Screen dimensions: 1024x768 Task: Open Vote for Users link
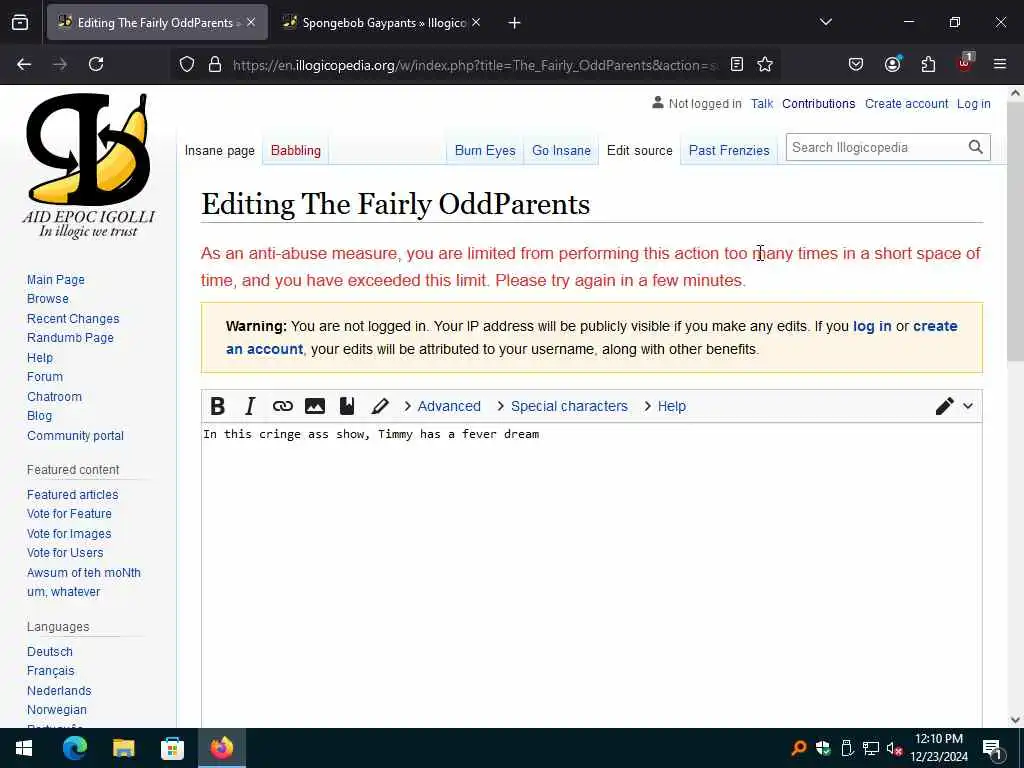pos(65,552)
